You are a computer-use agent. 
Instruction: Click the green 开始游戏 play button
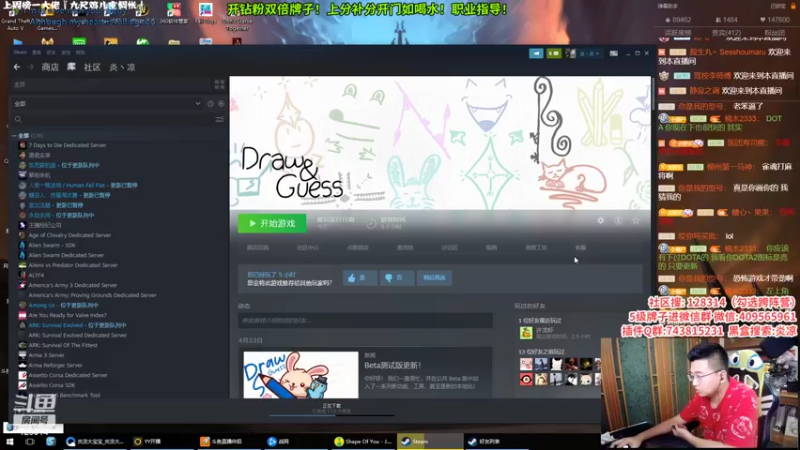point(272,223)
